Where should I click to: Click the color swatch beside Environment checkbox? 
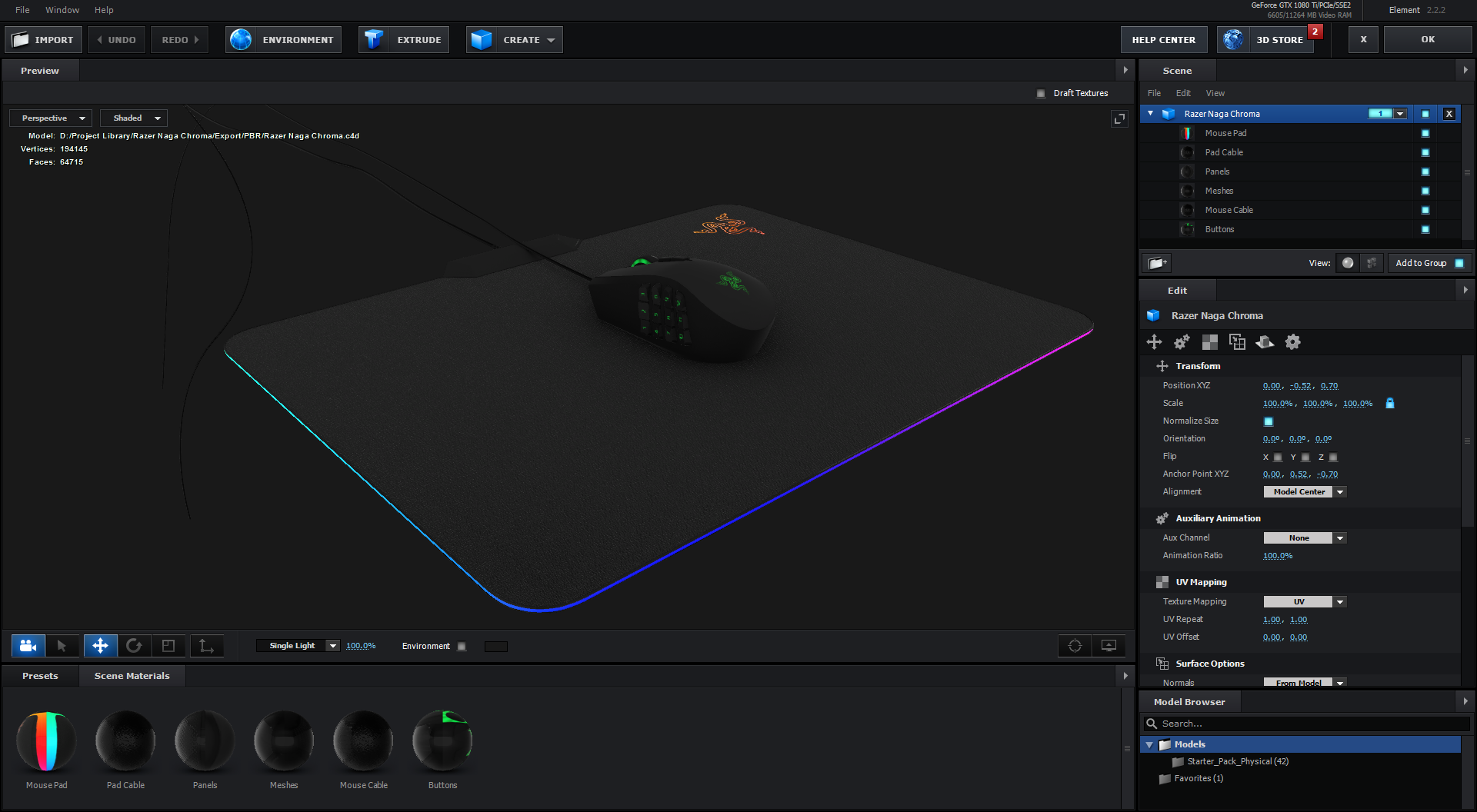(496, 647)
